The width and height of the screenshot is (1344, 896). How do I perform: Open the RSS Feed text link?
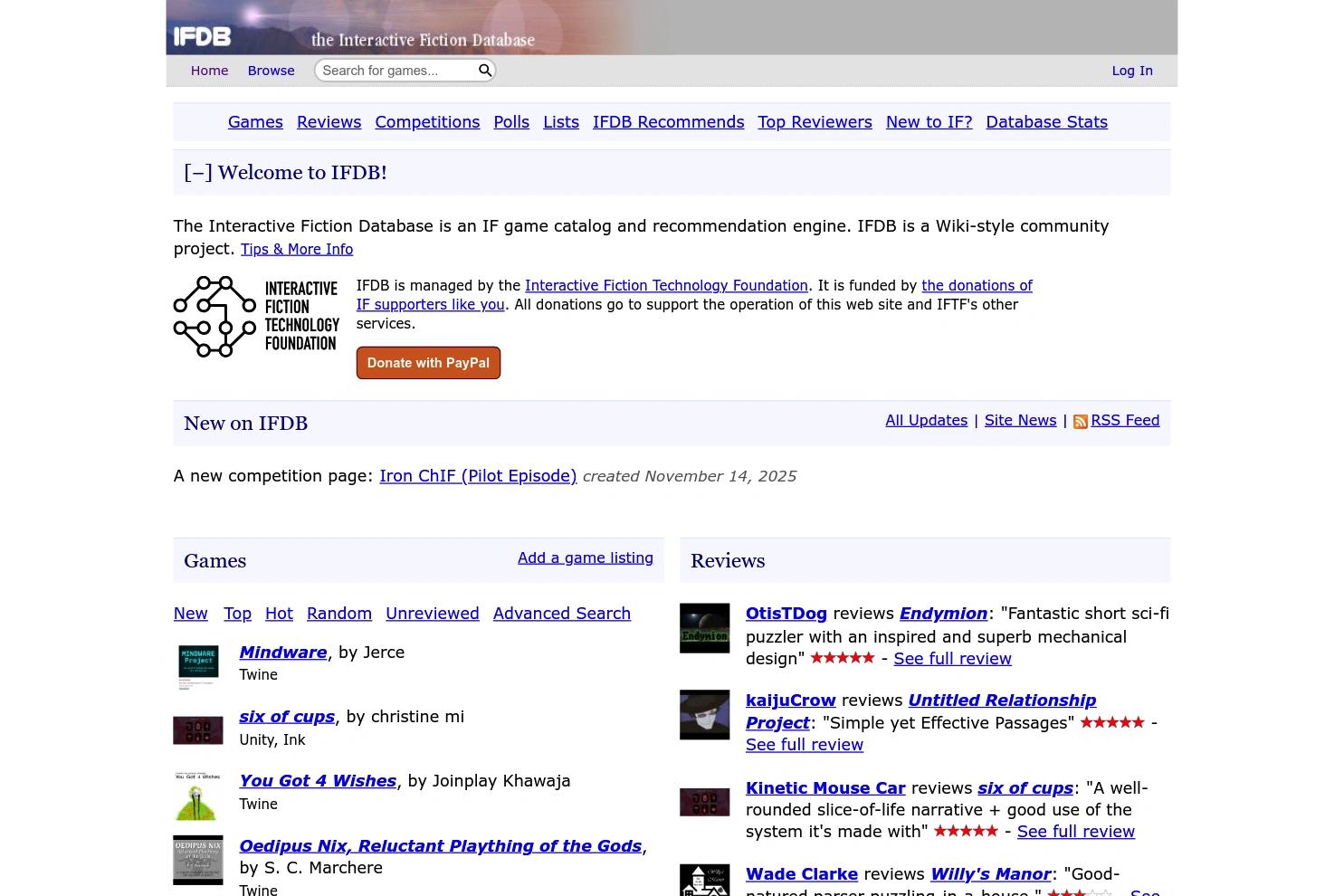point(1125,420)
